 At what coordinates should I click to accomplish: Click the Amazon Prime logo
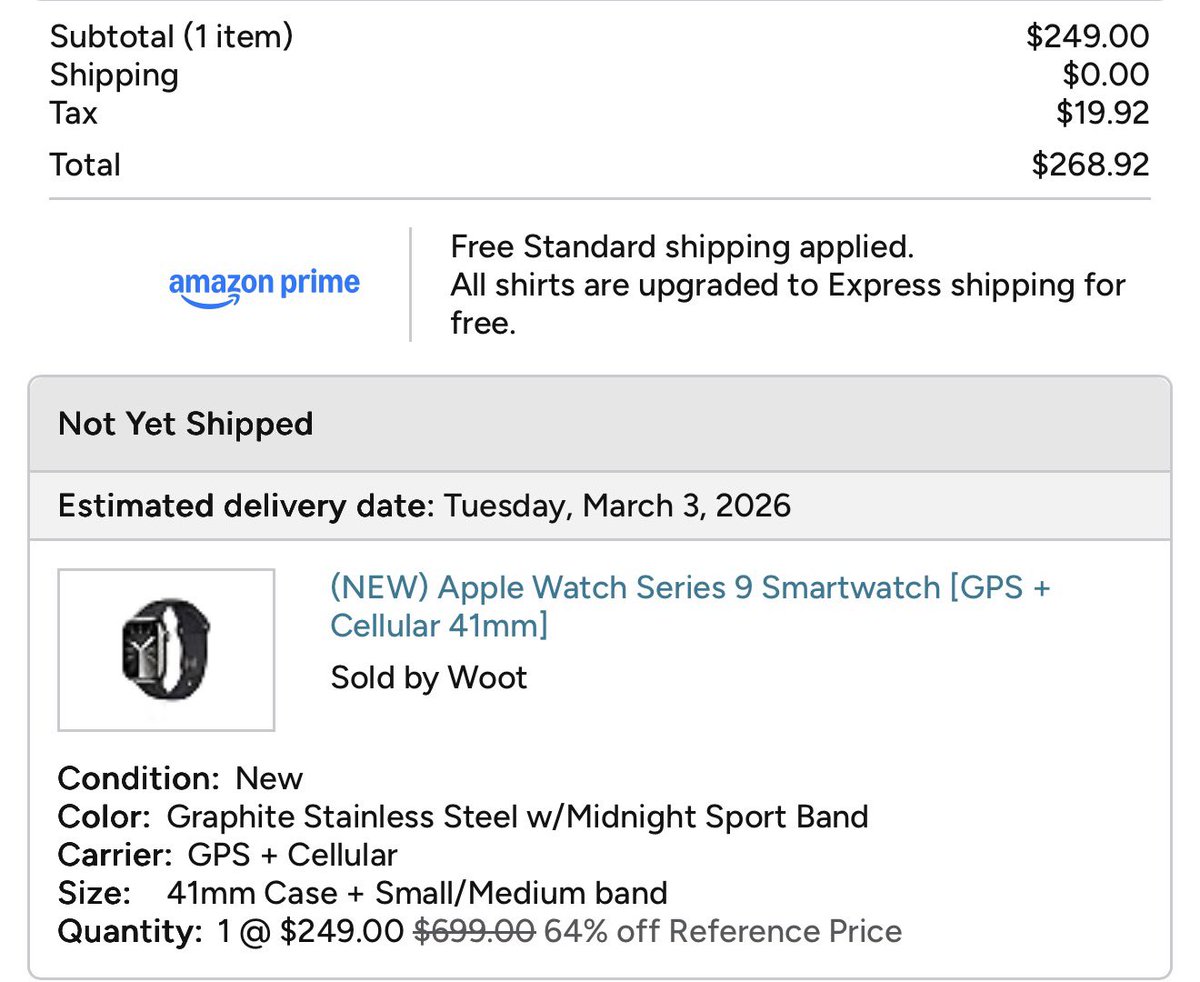264,284
